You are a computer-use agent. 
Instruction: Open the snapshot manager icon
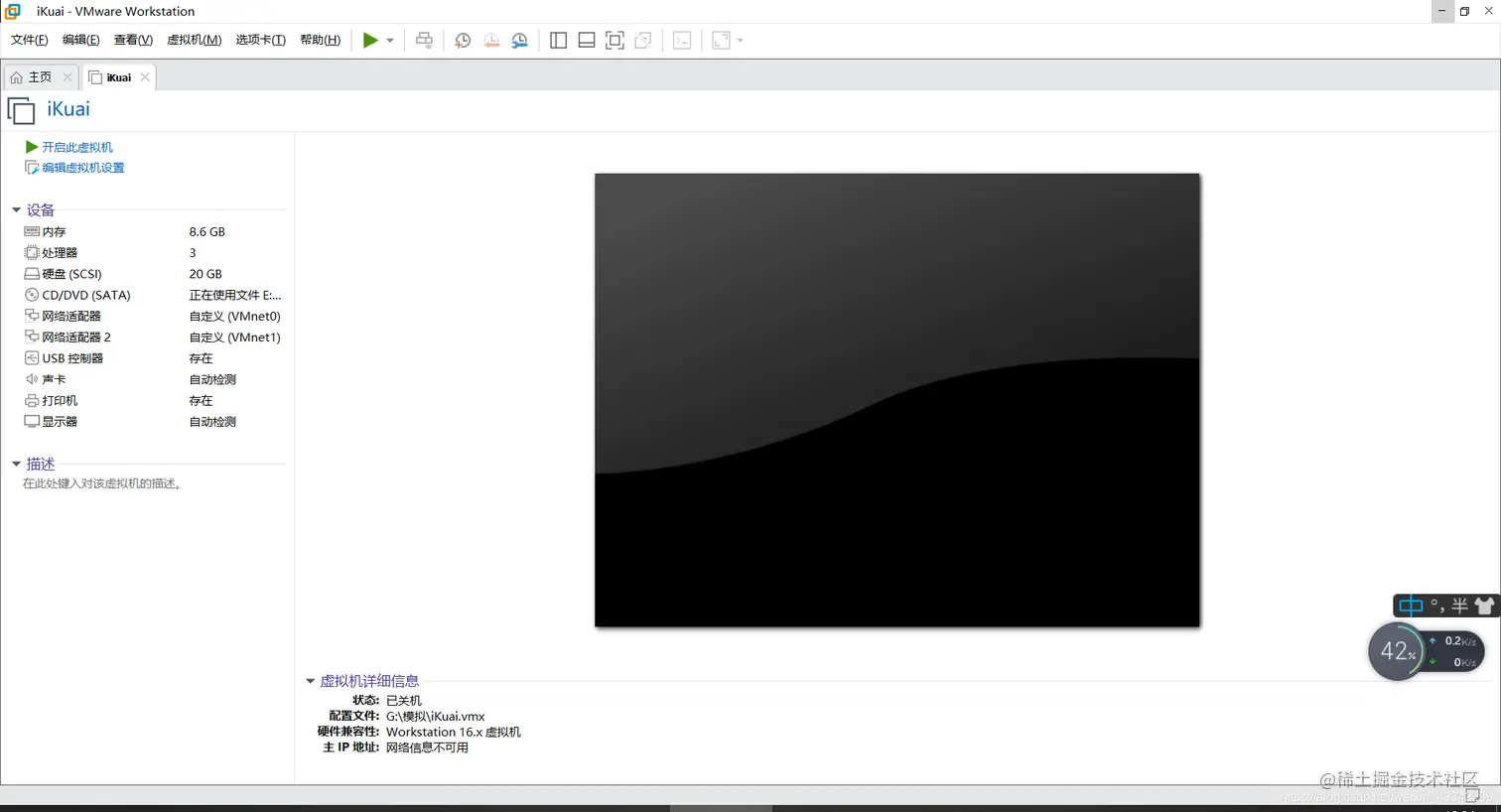tap(519, 41)
